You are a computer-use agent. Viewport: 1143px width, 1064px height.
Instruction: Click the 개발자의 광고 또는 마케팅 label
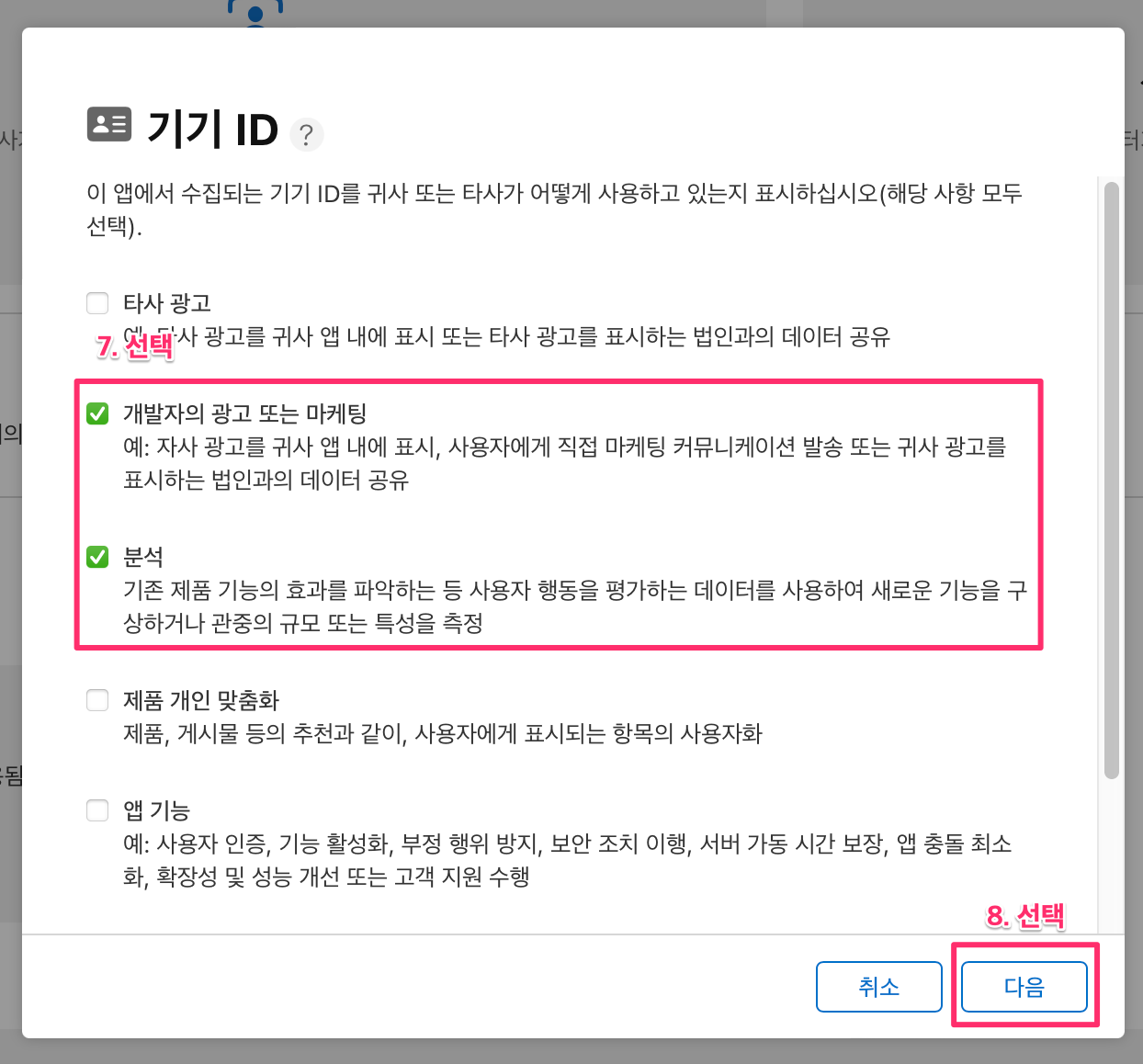(245, 413)
